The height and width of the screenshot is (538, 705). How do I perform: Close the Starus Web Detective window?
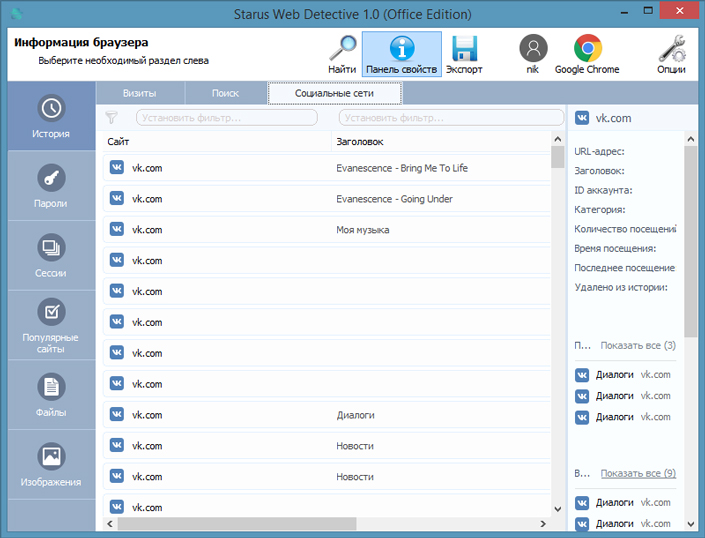(679, 11)
